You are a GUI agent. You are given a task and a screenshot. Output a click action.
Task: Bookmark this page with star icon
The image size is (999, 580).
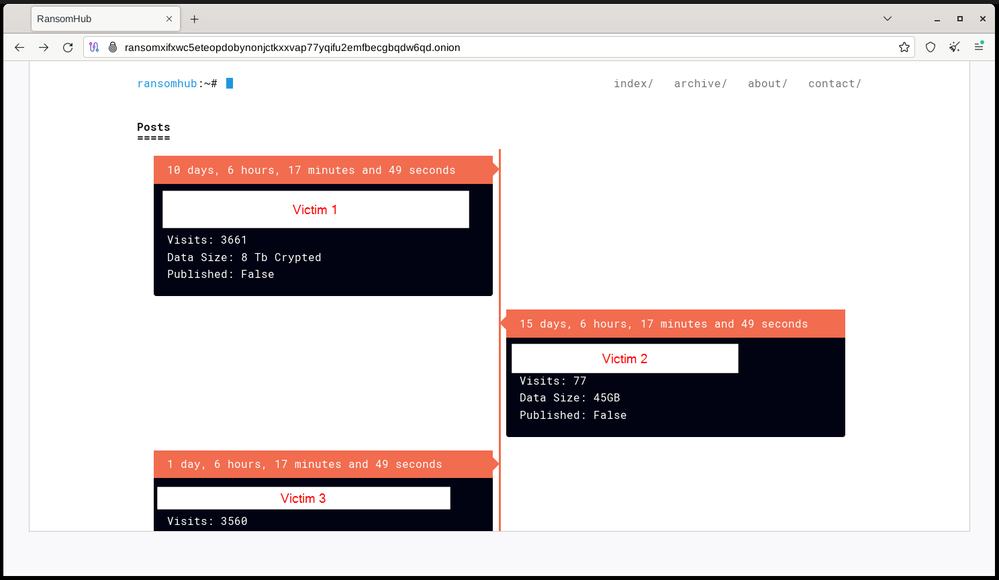(x=904, y=47)
